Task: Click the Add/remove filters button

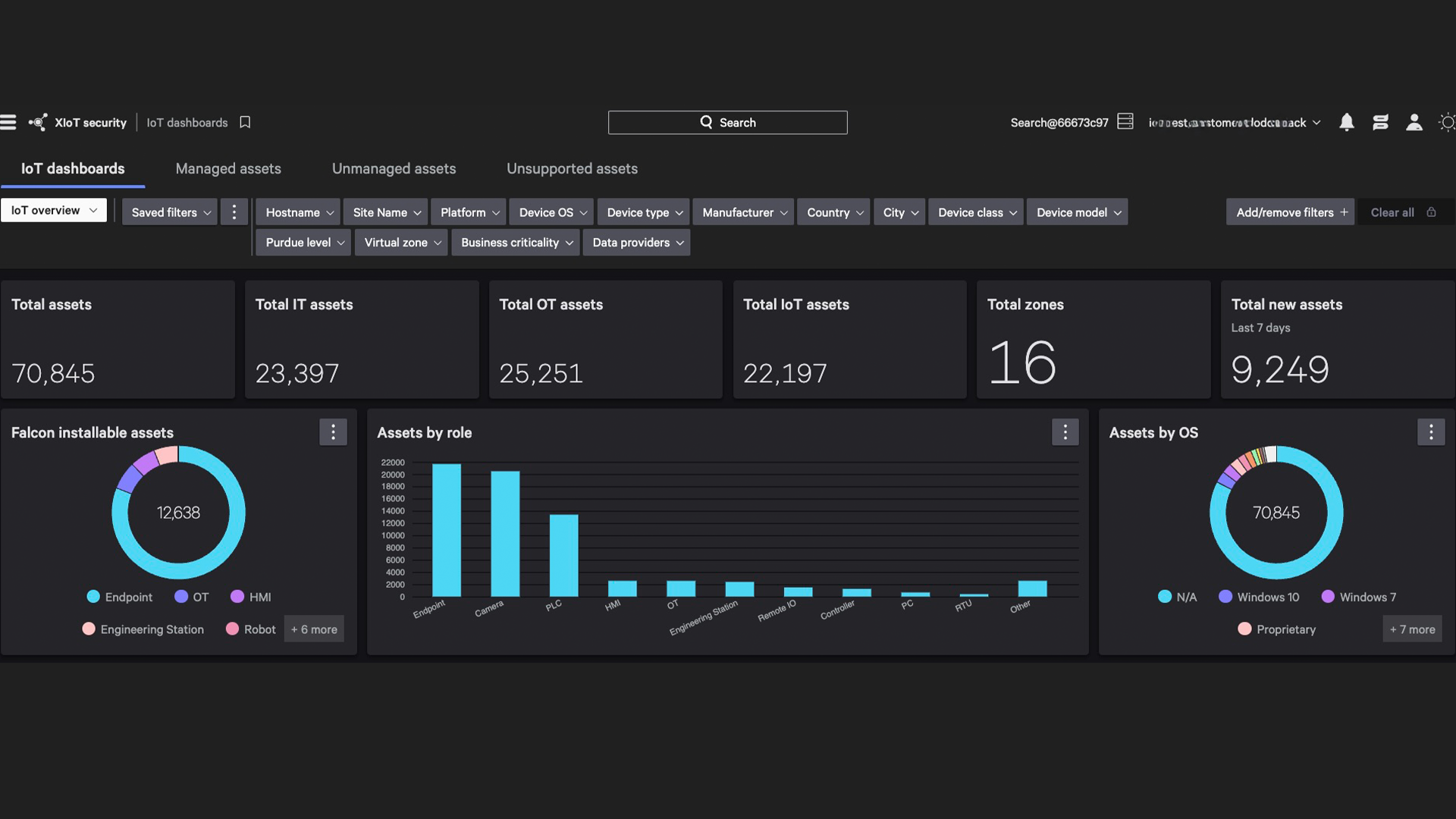Action: pyautogui.click(x=1291, y=212)
